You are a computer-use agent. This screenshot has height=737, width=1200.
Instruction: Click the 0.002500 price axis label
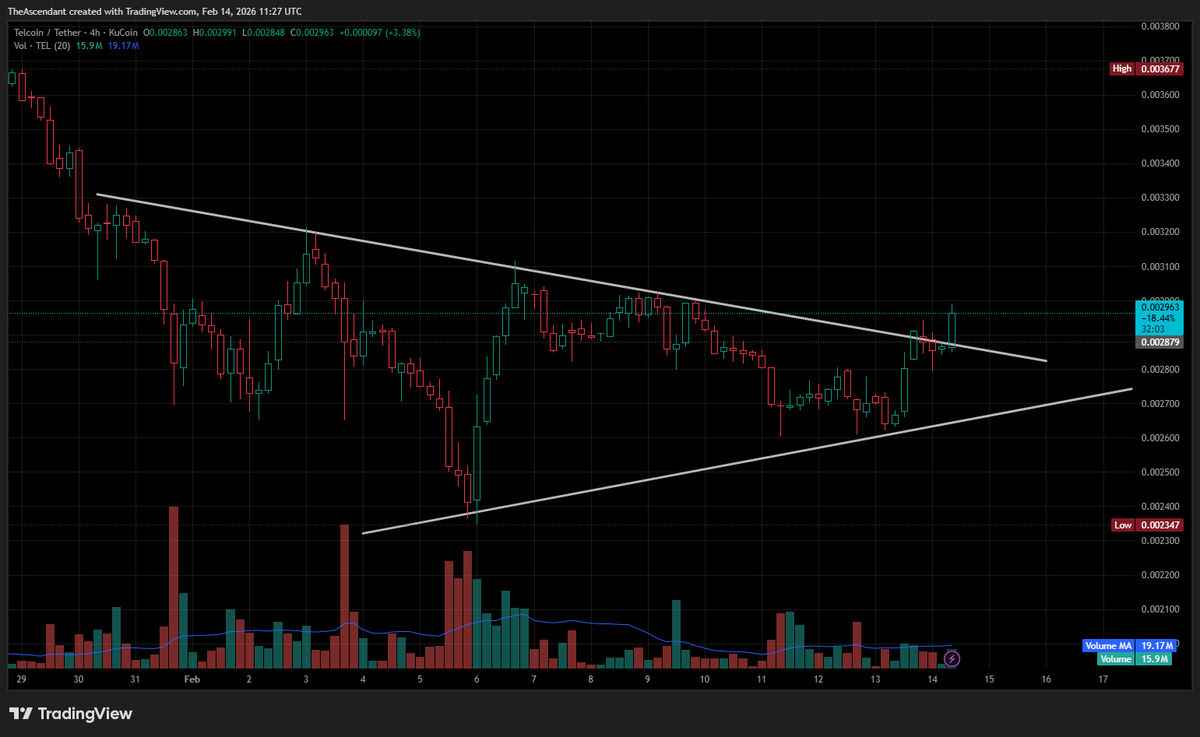click(1159, 473)
